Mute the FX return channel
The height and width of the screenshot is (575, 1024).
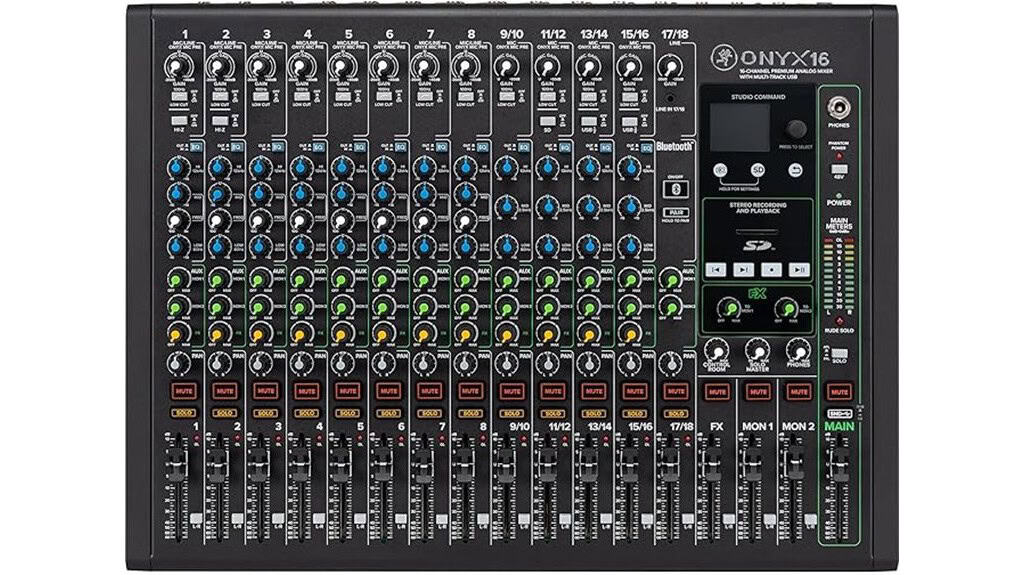[715, 390]
